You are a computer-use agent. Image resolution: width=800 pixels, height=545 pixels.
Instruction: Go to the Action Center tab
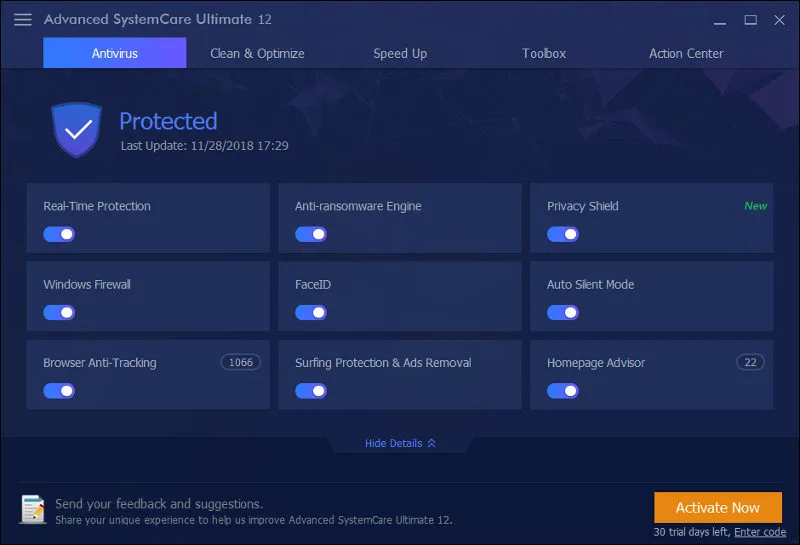686,53
